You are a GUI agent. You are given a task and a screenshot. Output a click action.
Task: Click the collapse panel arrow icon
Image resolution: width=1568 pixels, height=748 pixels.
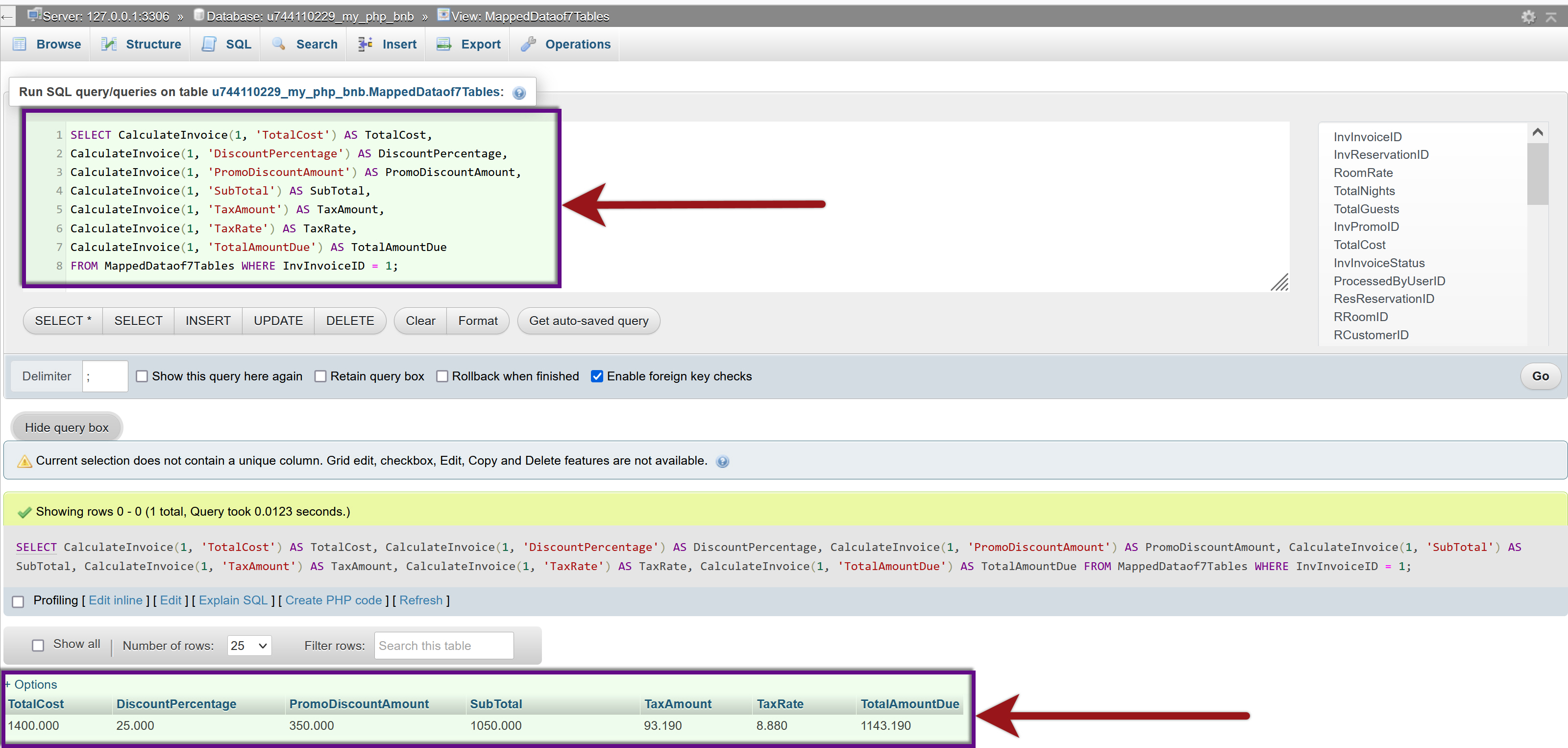click(1551, 17)
